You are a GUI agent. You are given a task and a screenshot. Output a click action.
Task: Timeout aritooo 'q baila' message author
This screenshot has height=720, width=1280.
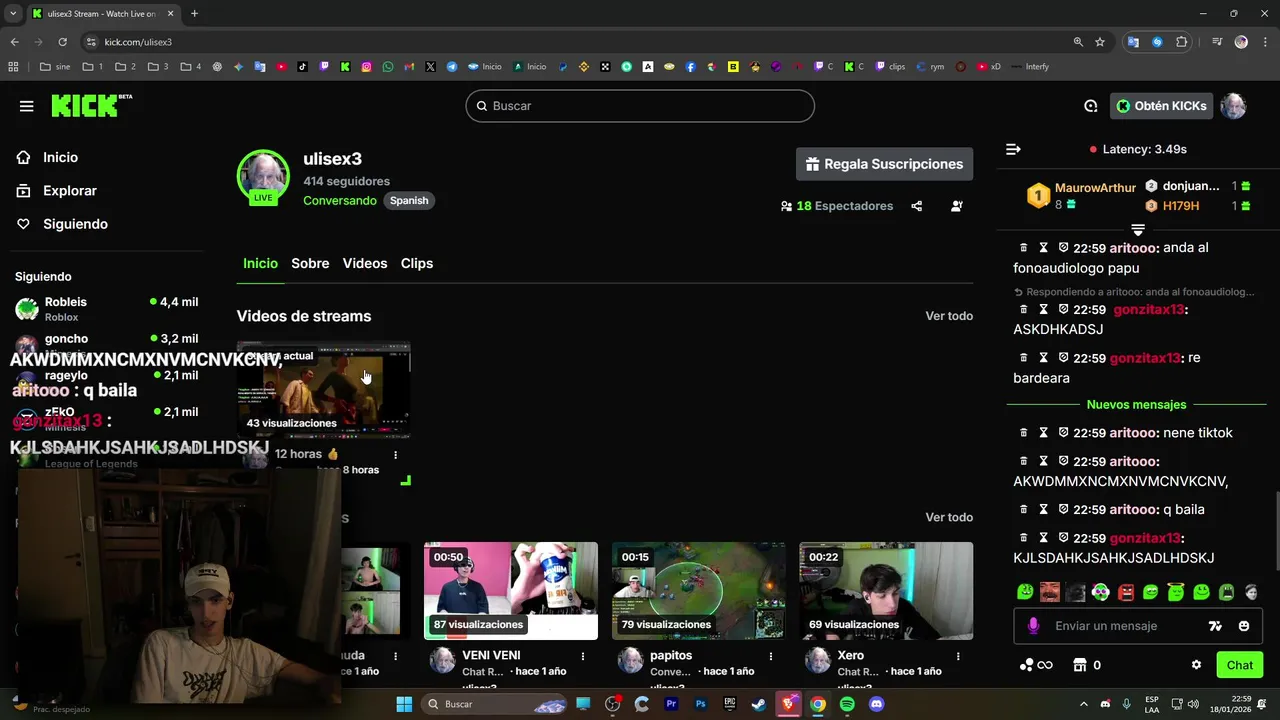1043,509
